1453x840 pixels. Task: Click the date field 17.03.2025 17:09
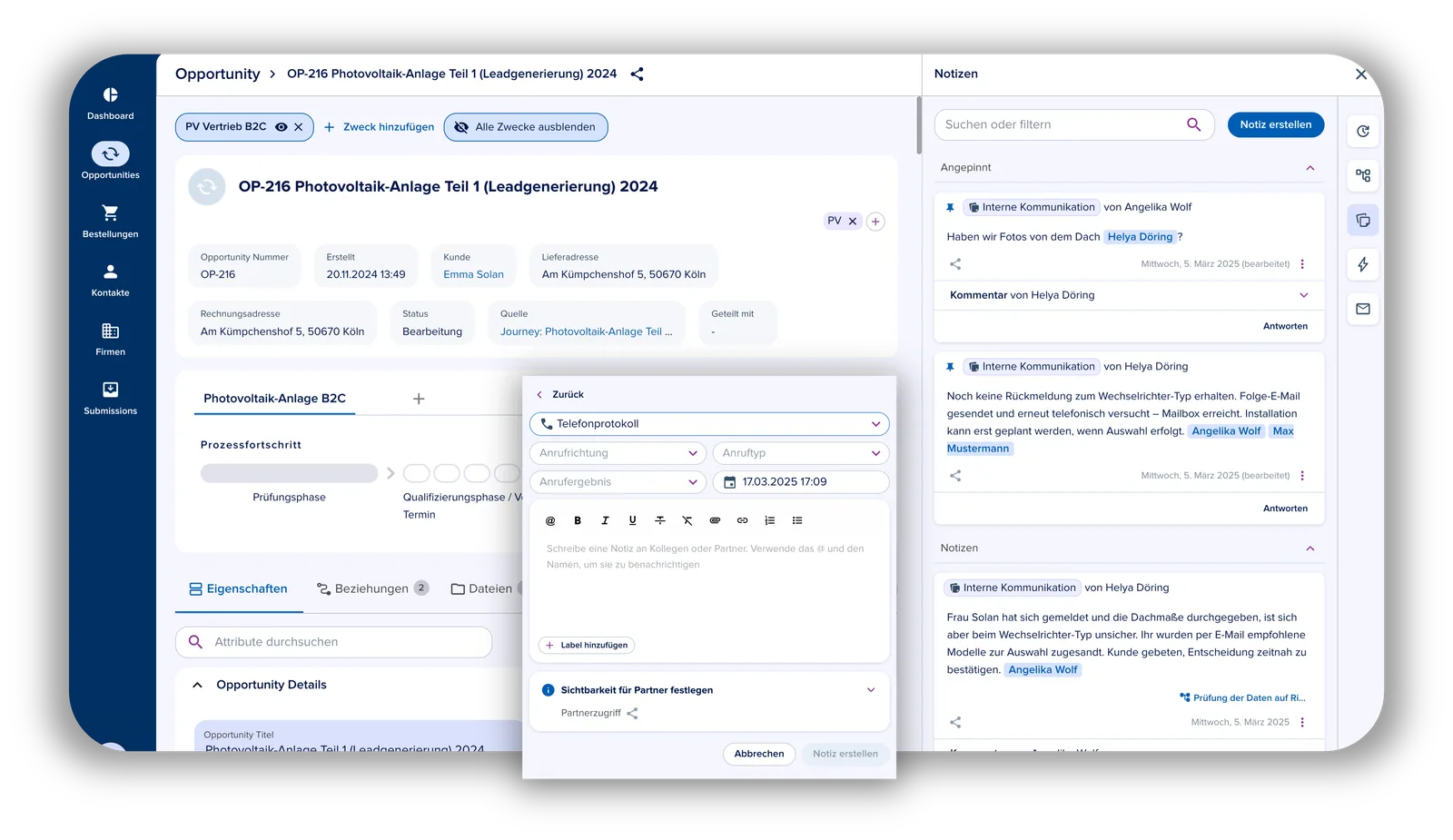[x=801, y=482]
